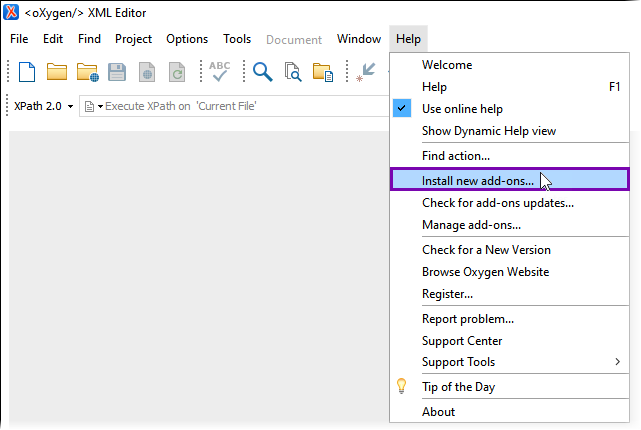Open the Tools menu
641x430 pixels.
click(x=237, y=39)
